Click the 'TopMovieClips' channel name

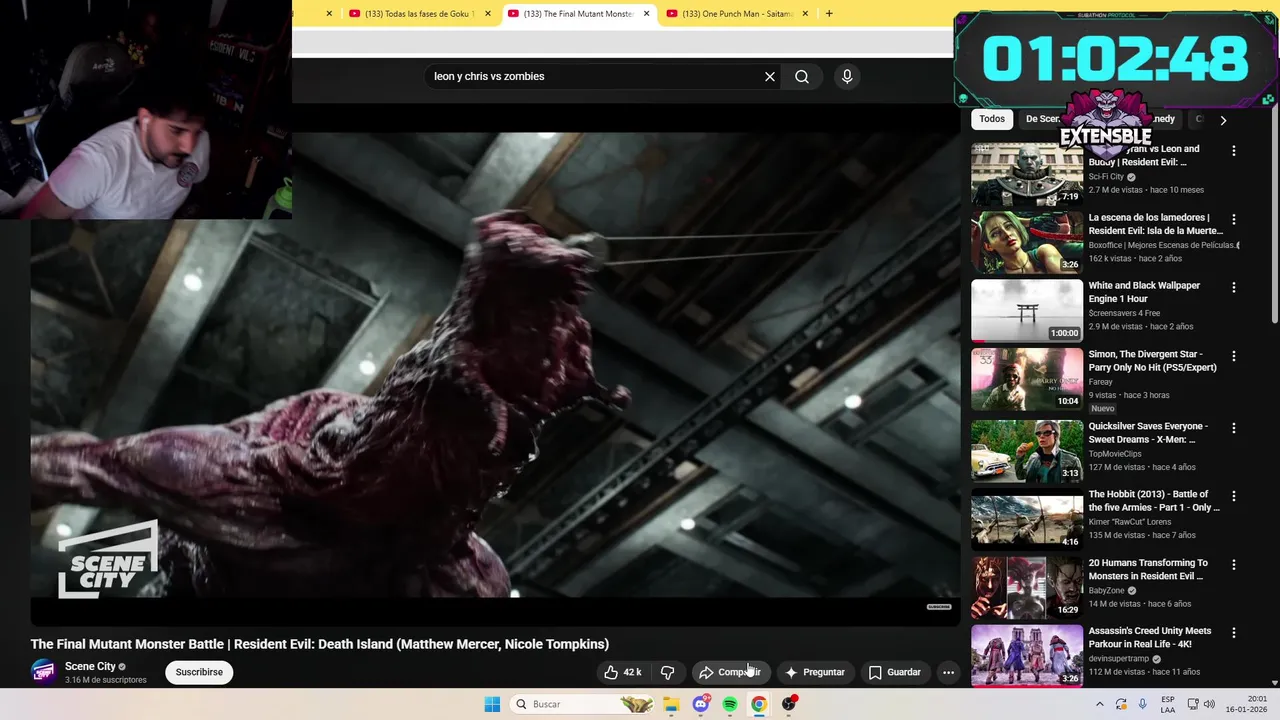point(1115,454)
